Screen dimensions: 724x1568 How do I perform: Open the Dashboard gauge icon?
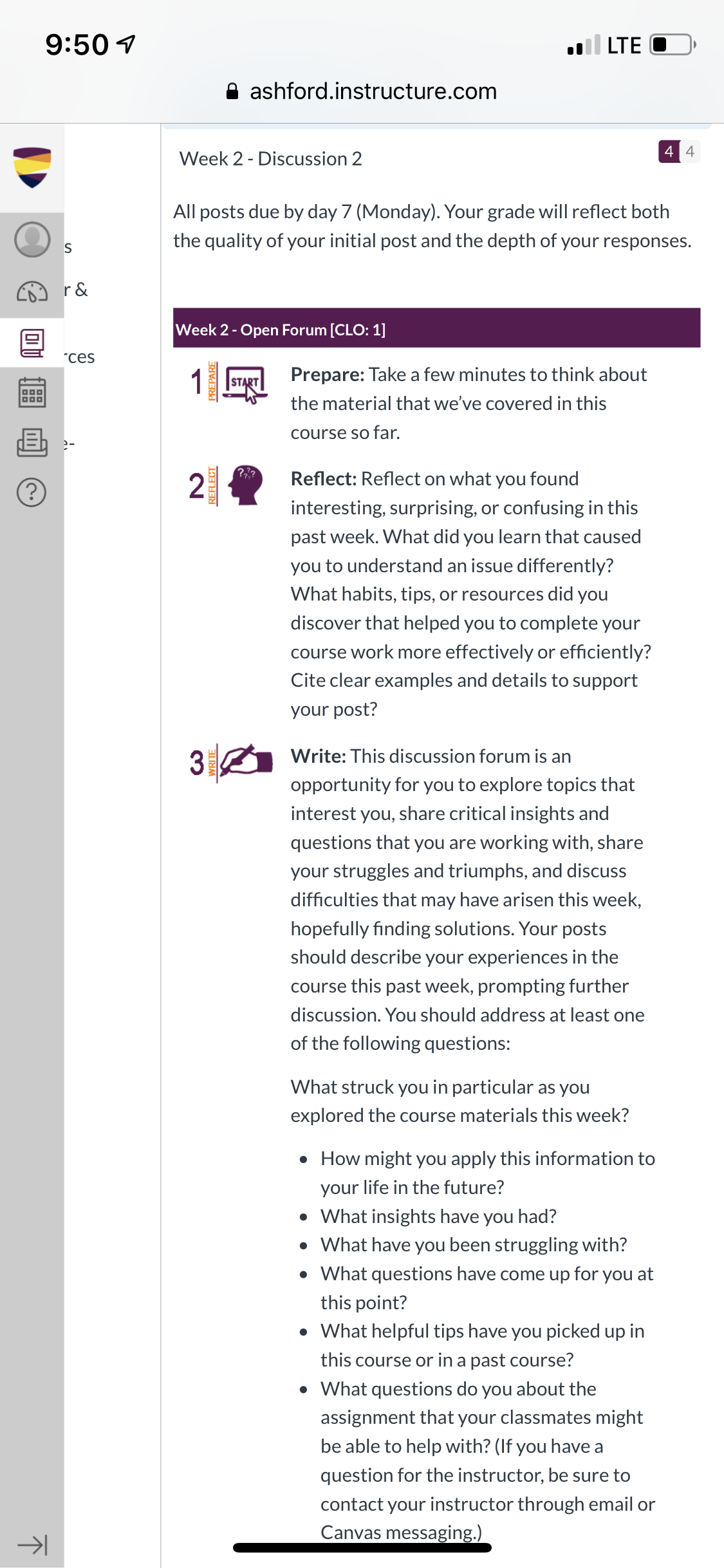[32, 292]
